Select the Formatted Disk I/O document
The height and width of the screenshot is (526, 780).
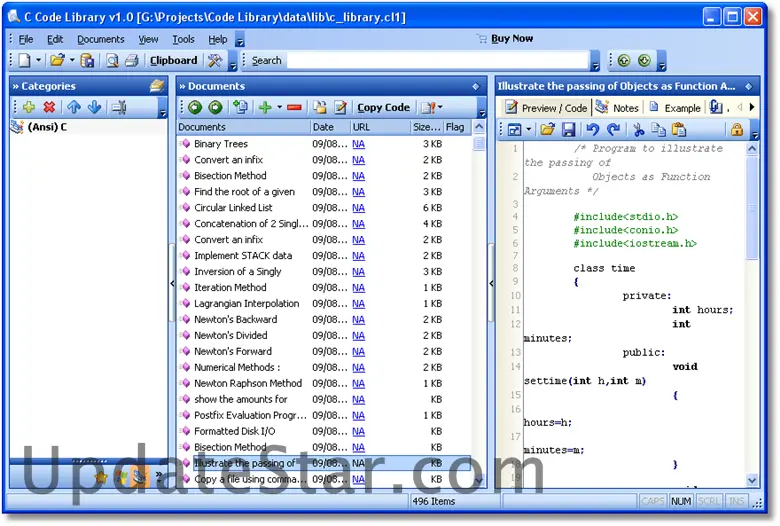tap(234, 431)
